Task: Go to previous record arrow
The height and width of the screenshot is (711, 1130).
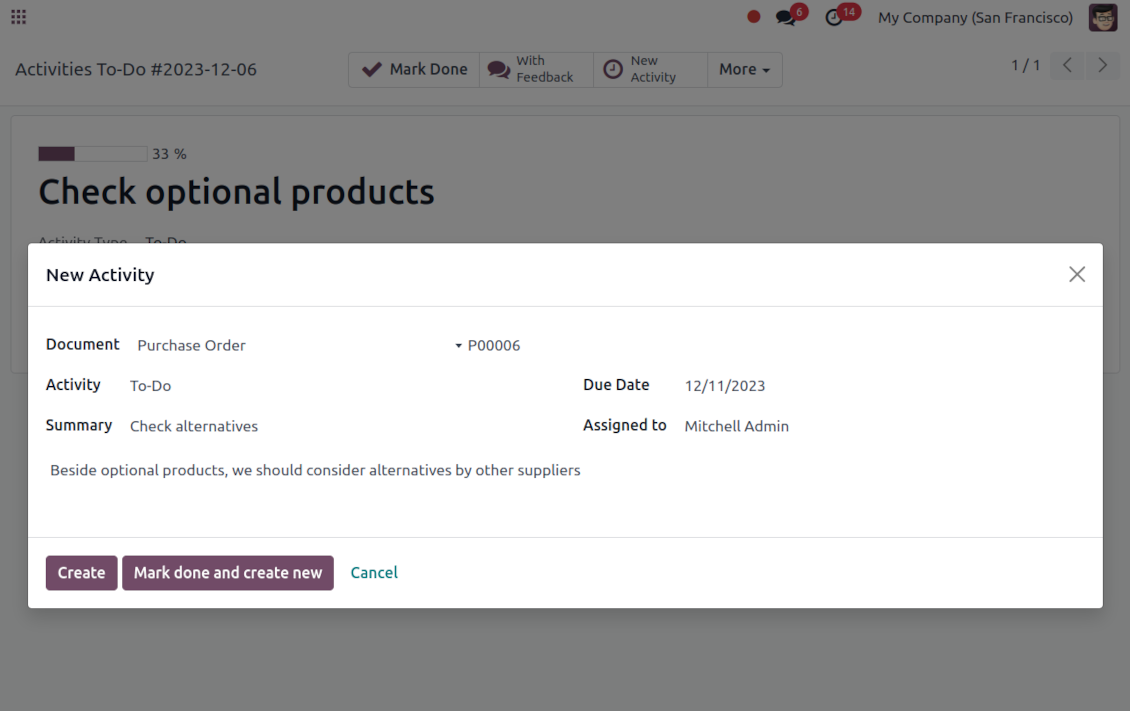Action: [1067, 66]
